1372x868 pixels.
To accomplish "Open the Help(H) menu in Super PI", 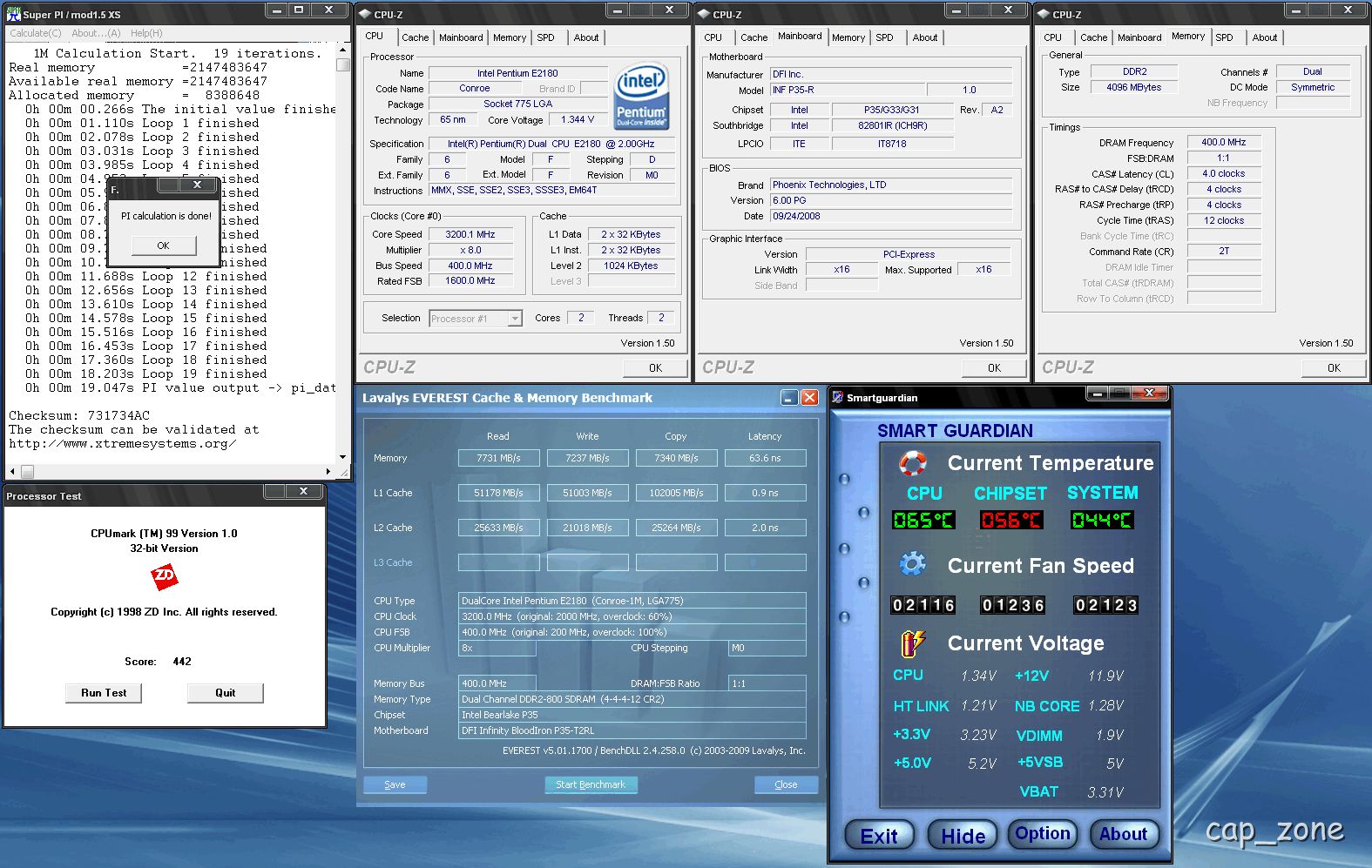I will (146, 33).
